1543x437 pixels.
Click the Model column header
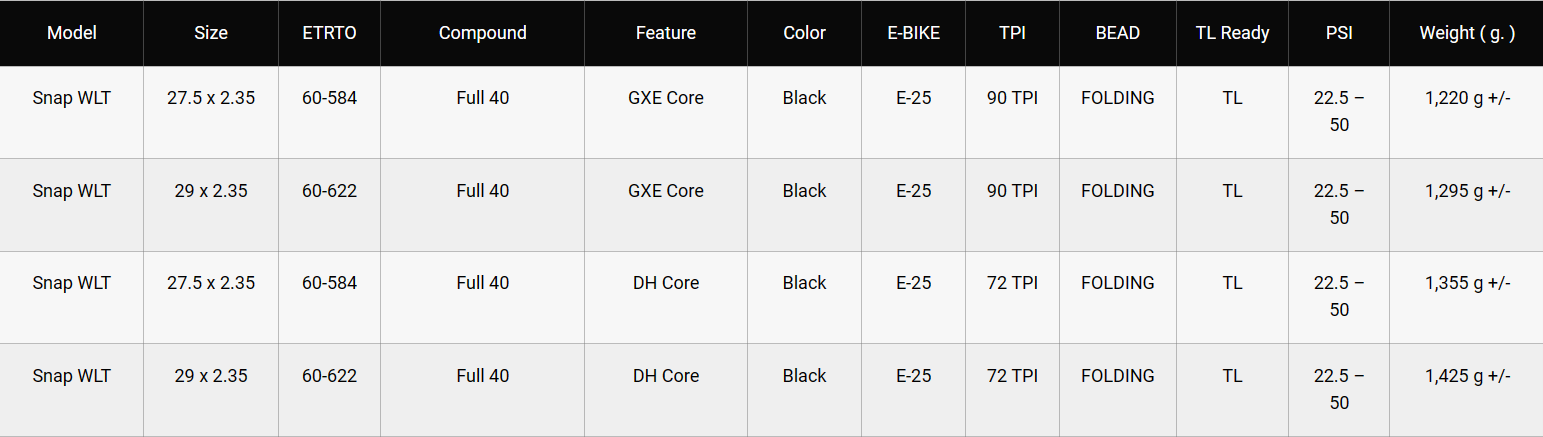[x=71, y=33]
